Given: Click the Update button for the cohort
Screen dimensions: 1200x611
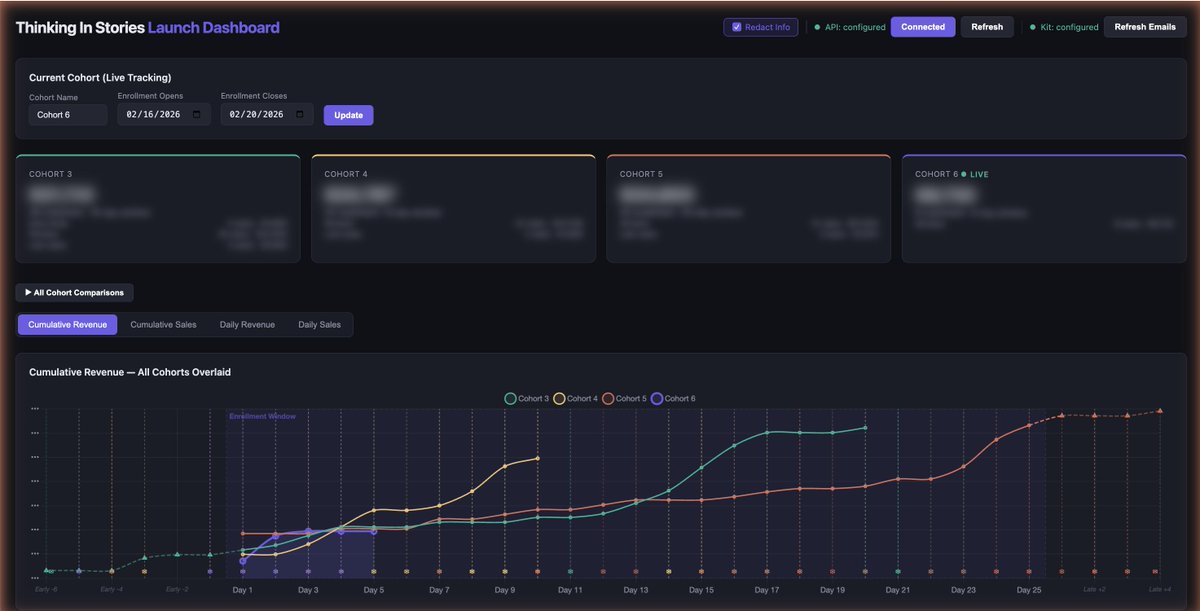Looking at the screenshot, I should click(x=348, y=115).
